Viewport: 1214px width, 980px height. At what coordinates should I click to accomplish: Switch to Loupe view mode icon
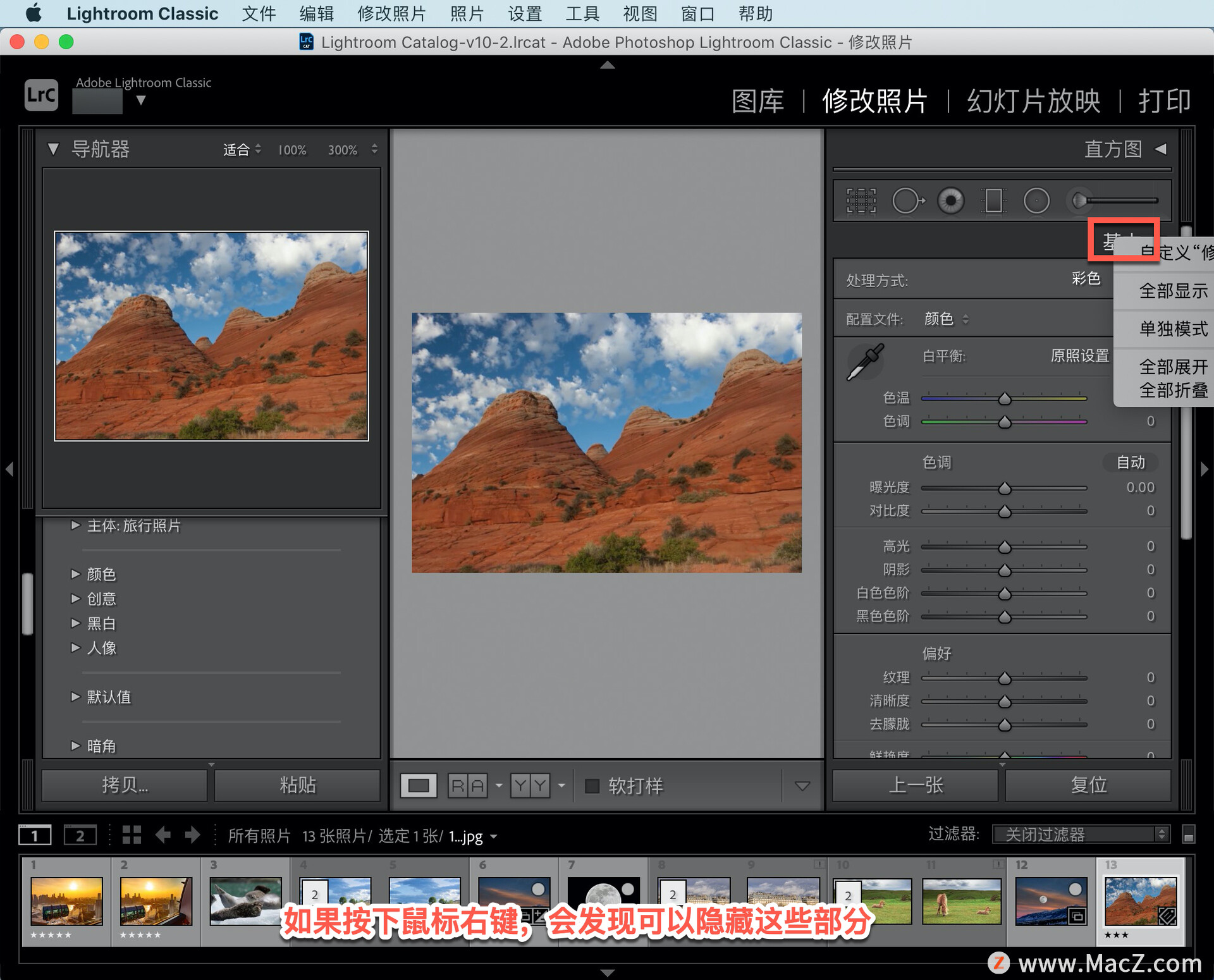(418, 786)
